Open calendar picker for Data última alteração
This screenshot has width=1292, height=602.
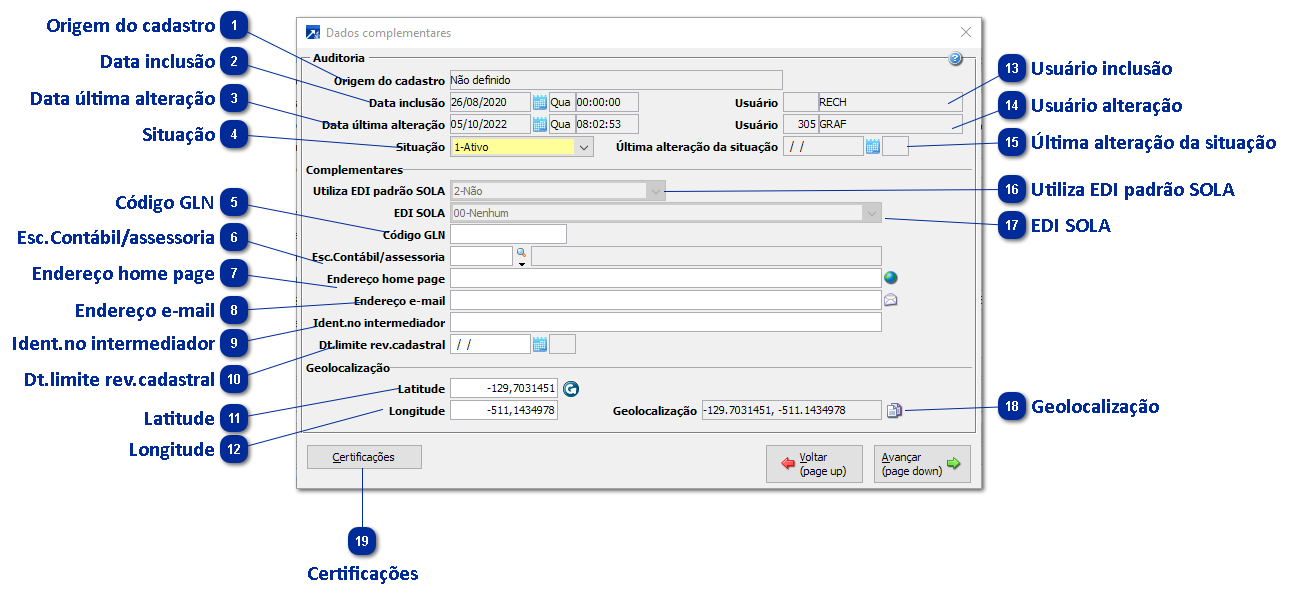[540, 125]
